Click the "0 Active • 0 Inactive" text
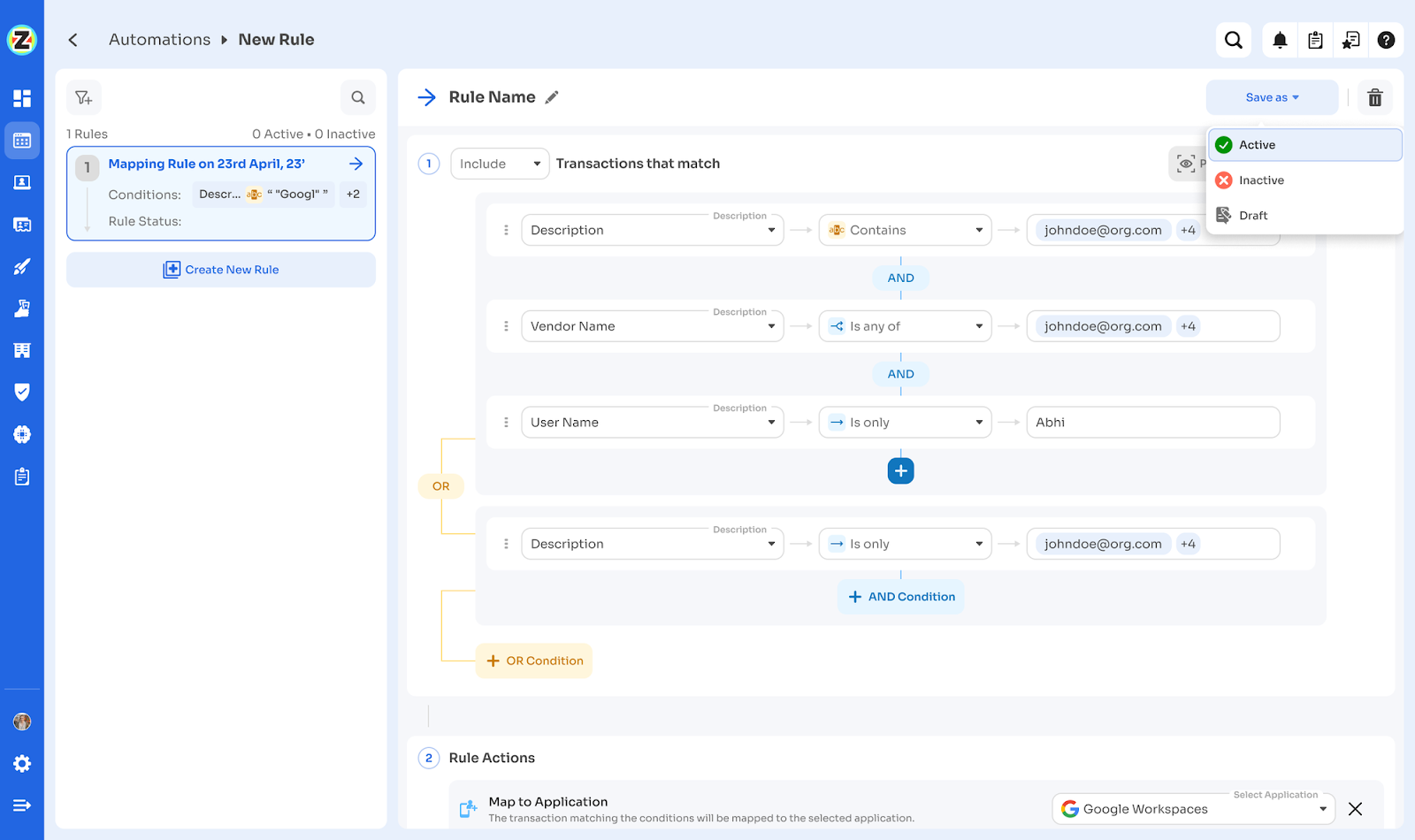The width and height of the screenshot is (1415, 840). (313, 134)
